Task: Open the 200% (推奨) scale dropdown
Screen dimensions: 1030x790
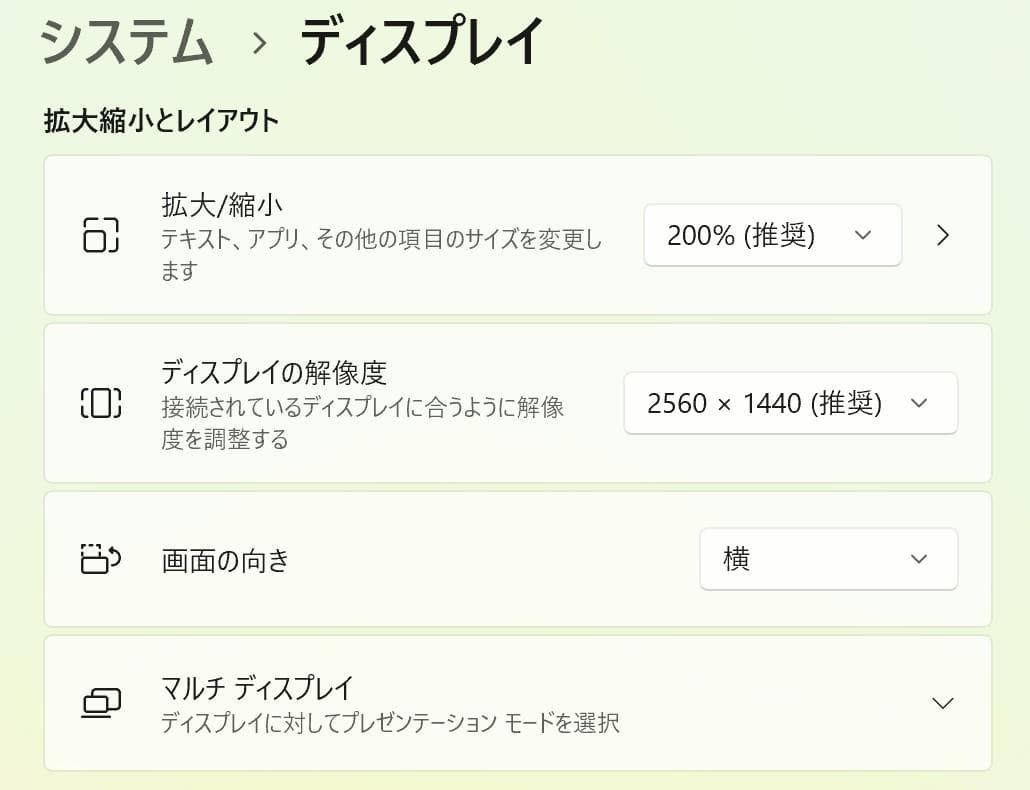Action: [x=772, y=235]
